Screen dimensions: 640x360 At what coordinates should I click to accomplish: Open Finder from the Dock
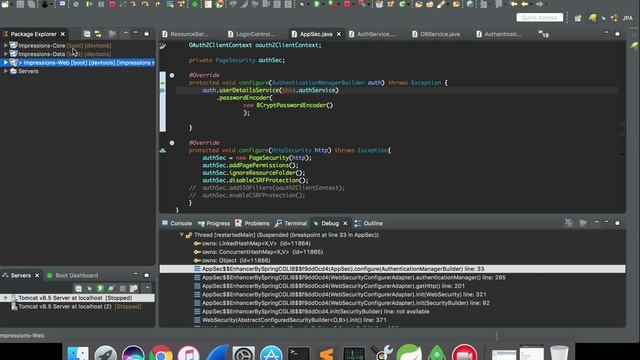click(x=78, y=354)
